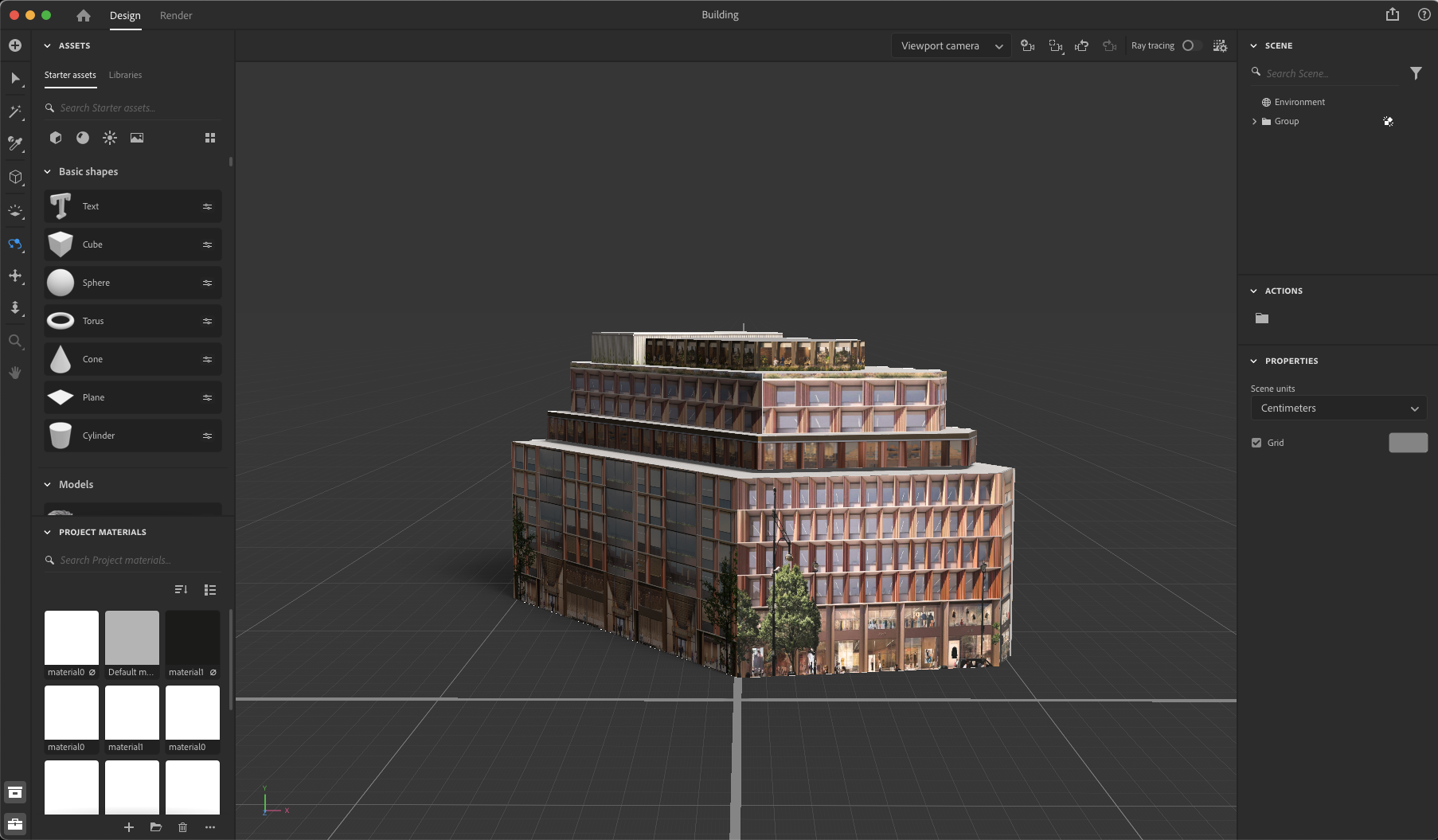Filter starter assets to show only lights
The height and width of the screenshot is (840, 1438).
(109, 137)
